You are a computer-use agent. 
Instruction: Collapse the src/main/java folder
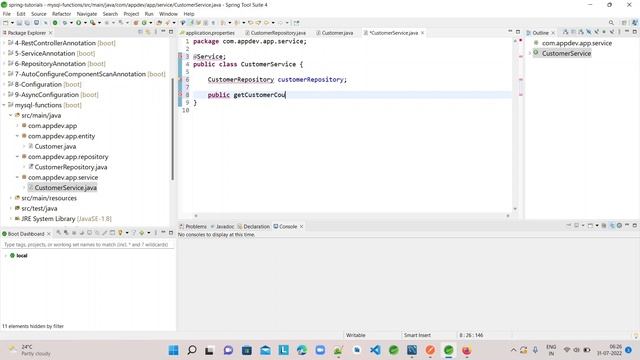[x=11, y=116]
